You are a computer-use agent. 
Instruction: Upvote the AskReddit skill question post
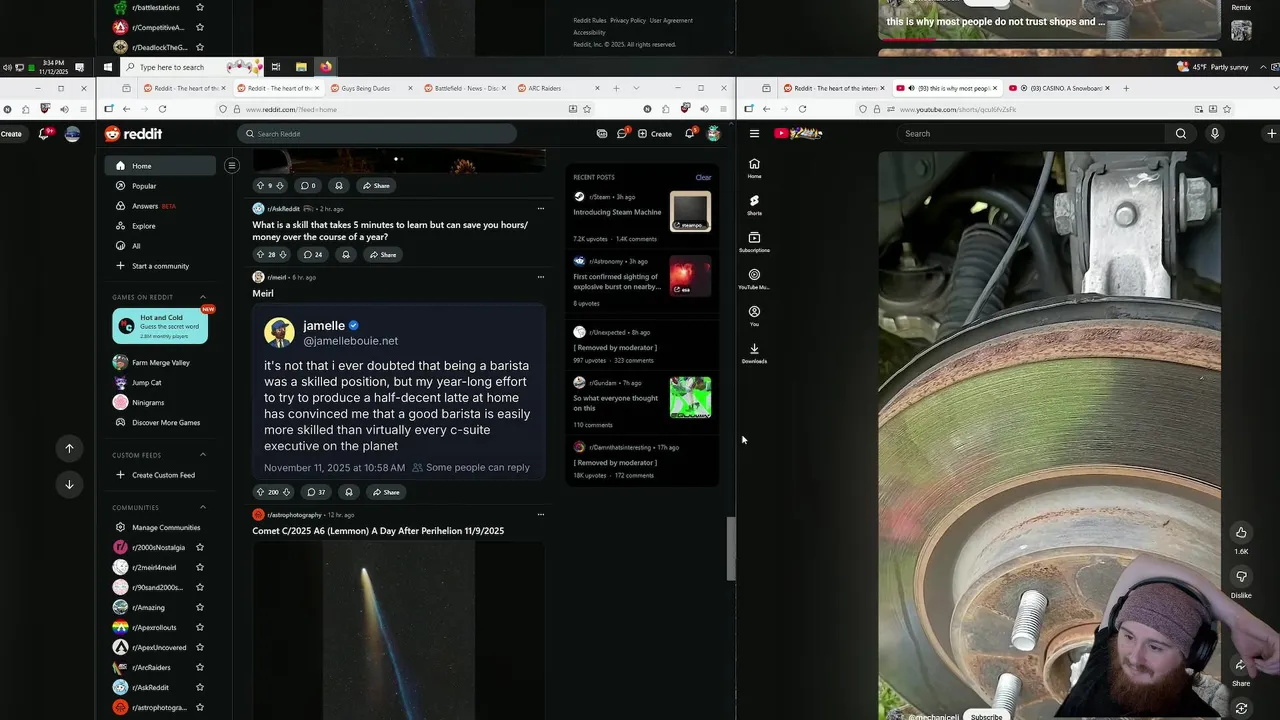point(260,254)
